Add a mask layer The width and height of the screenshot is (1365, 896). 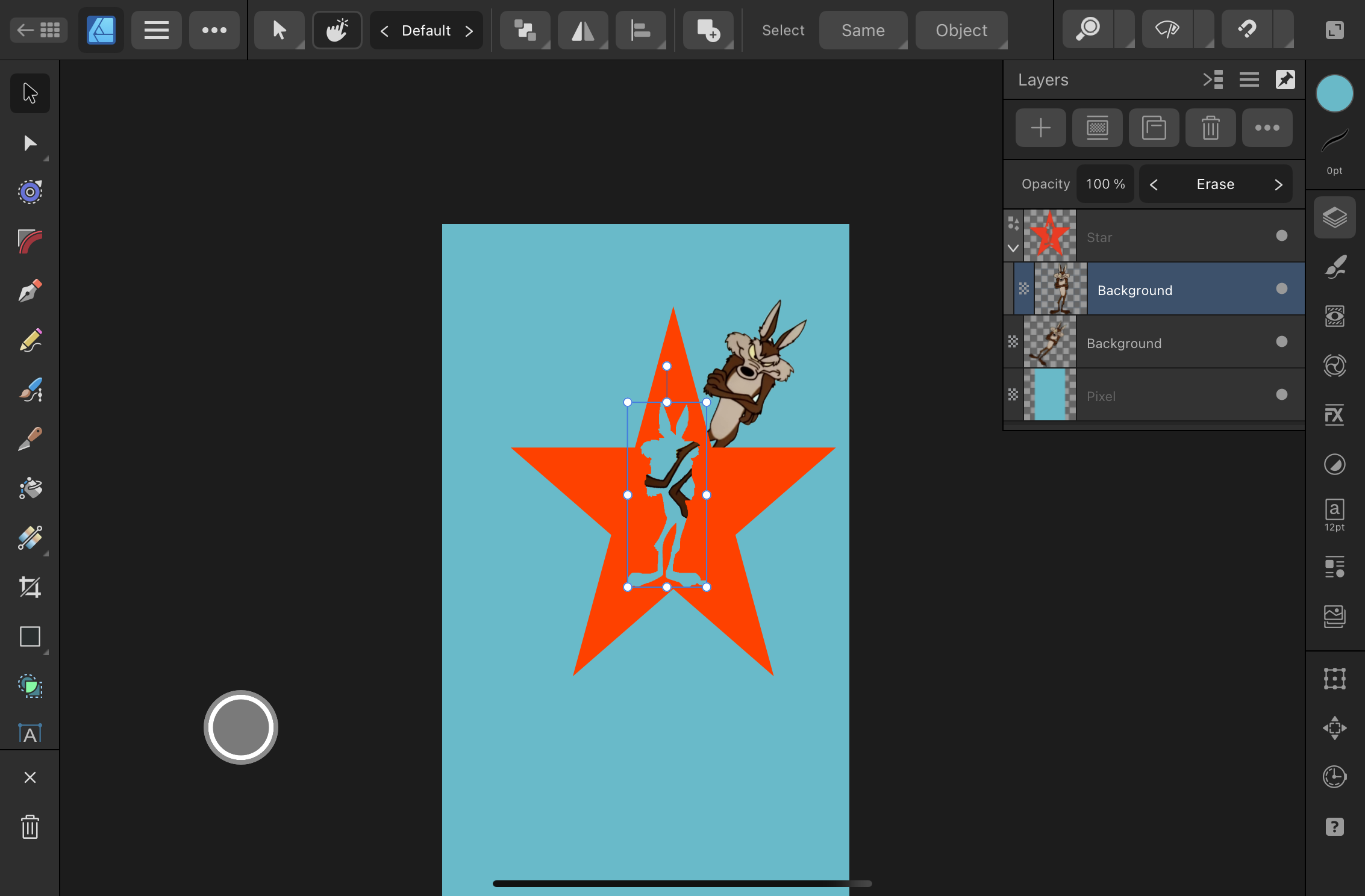1098,128
